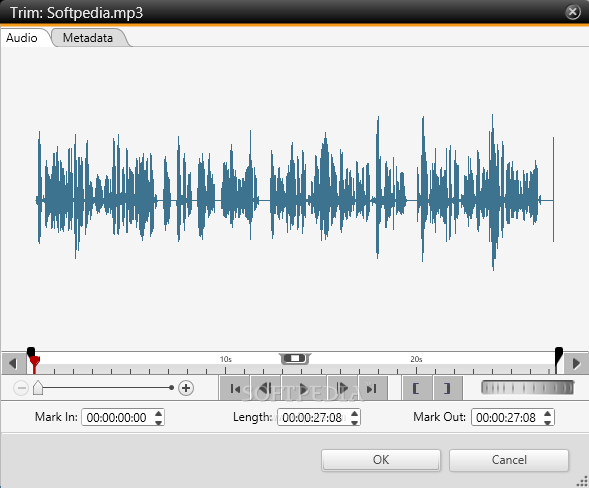This screenshot has height=488, width=589.
Task: Close the Trim dialog window
Action: click(572, 12)
